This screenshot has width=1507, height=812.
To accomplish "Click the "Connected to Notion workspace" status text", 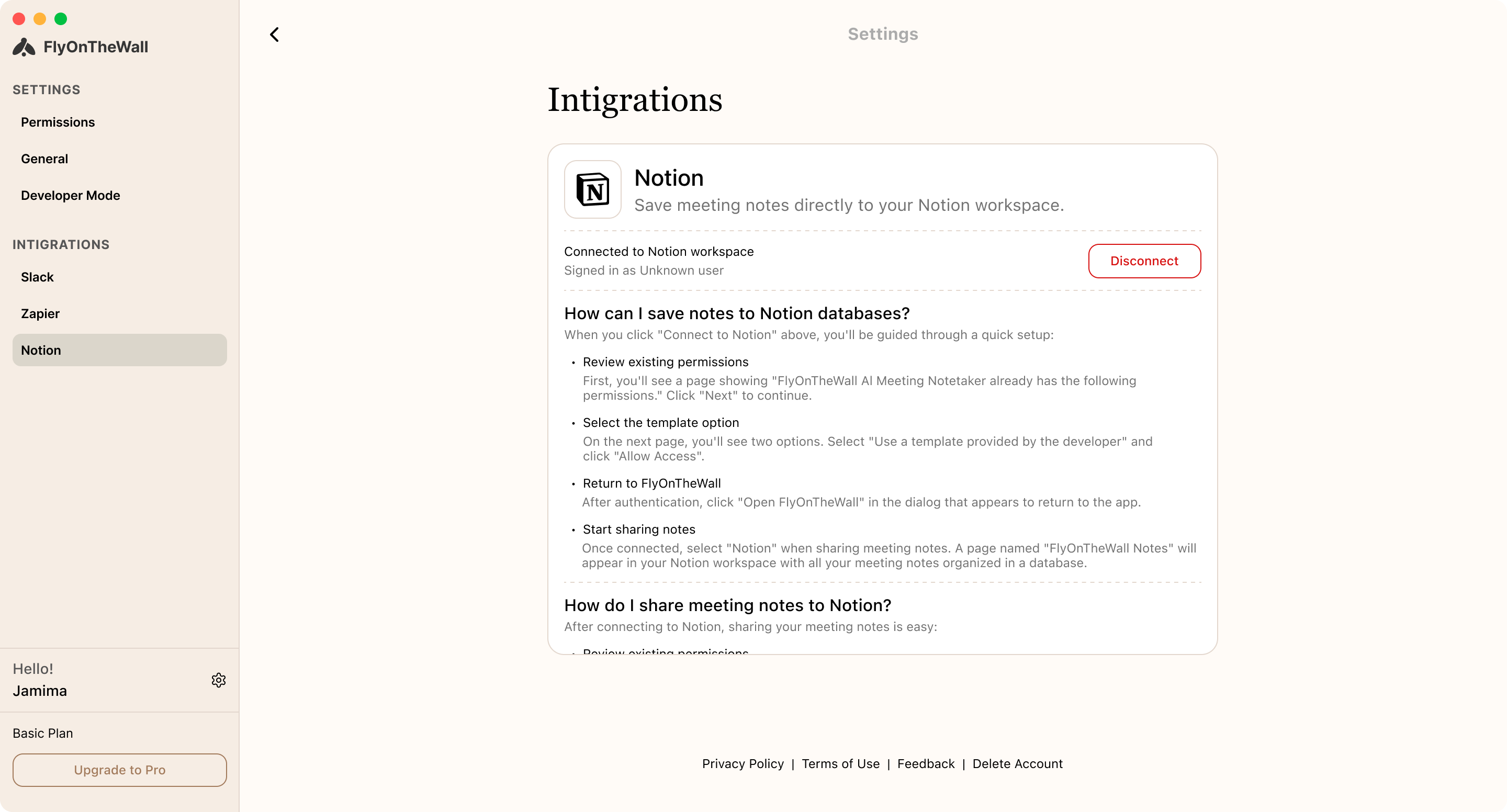I will [x=659, y=252].
